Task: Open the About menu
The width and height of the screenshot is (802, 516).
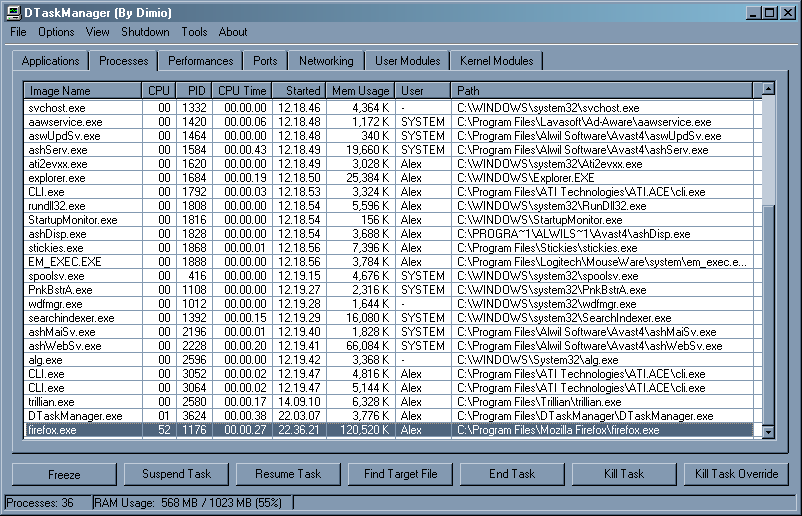Action: coord(233,32)
